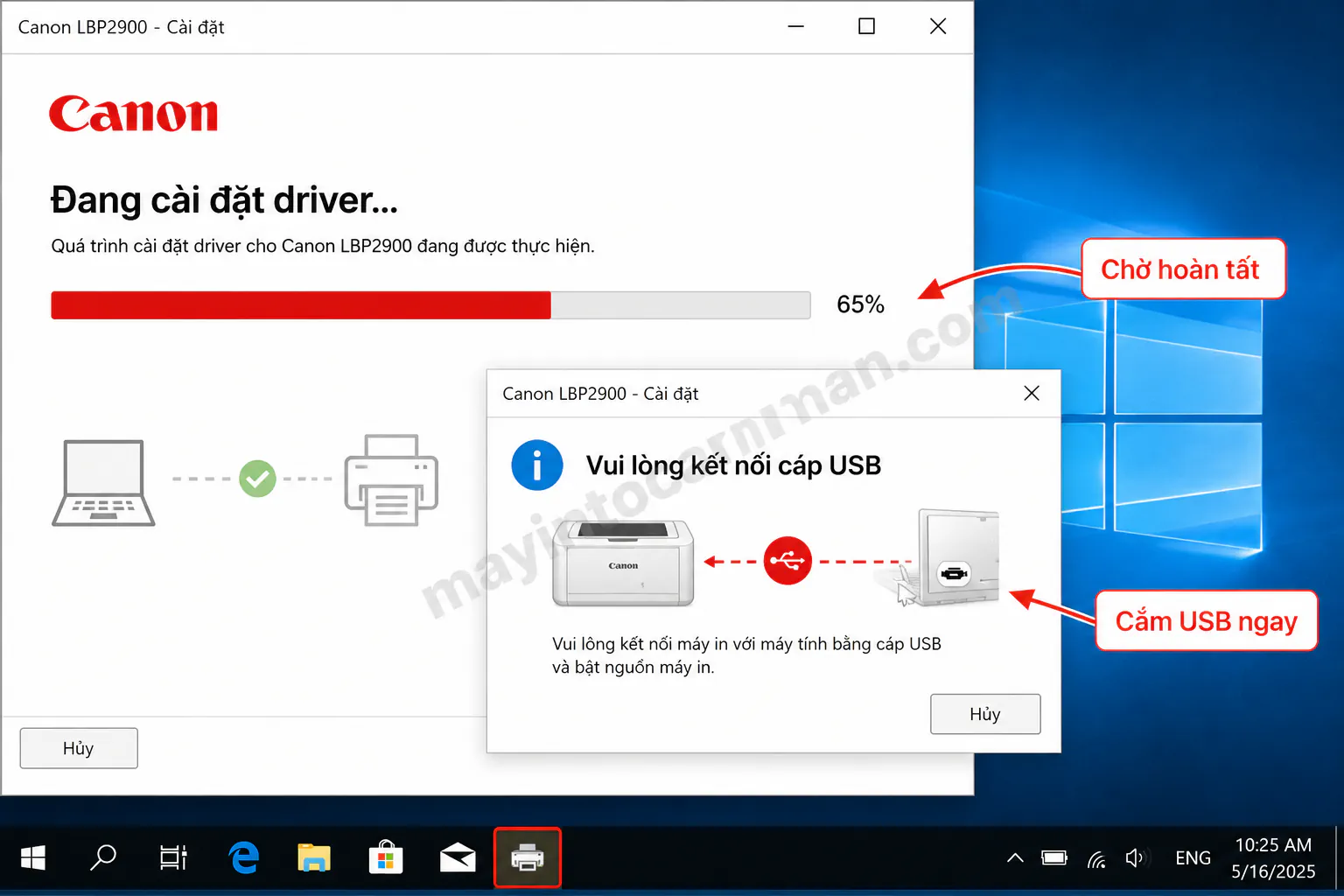This screenshot has width=1344, height=896.
Task: Click the laptop icon in the main installer
Action: [103, 482]
